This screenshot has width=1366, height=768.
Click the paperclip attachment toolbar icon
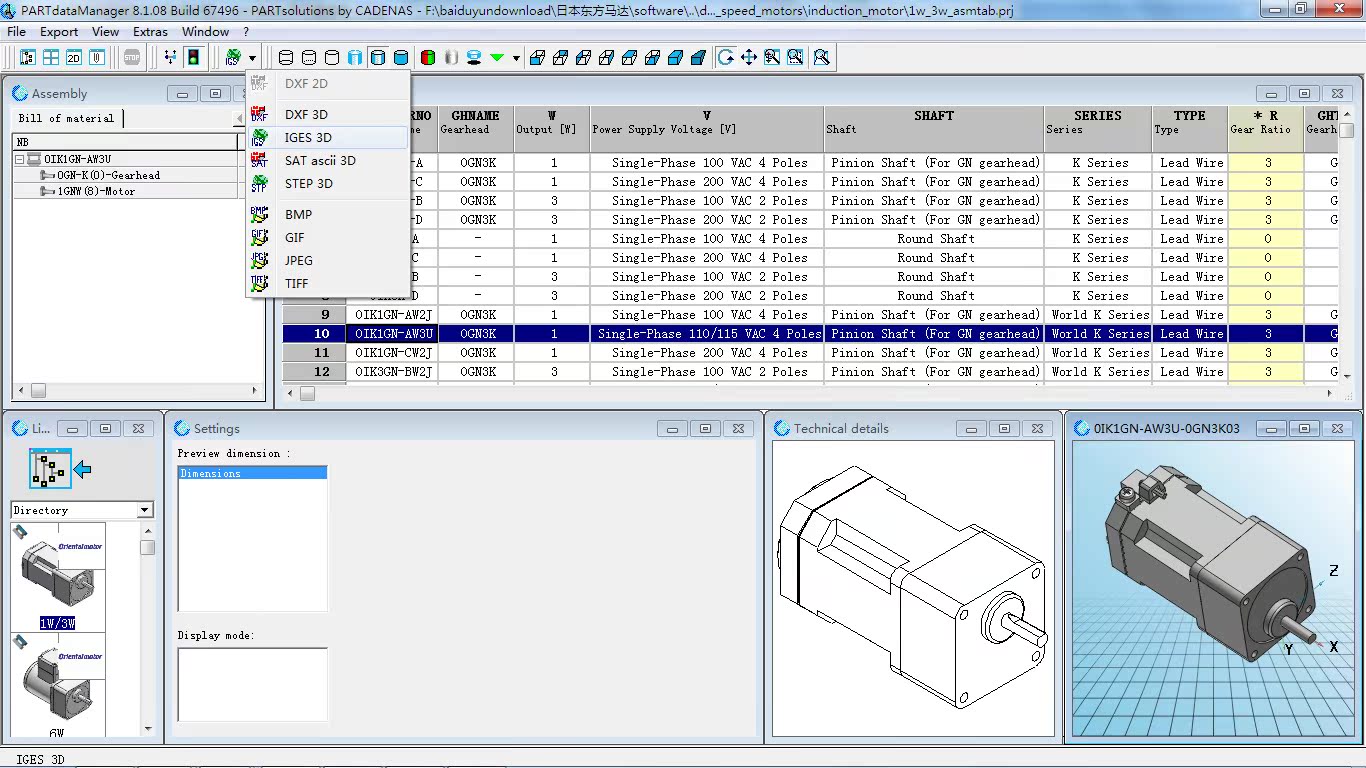[96, 57]
